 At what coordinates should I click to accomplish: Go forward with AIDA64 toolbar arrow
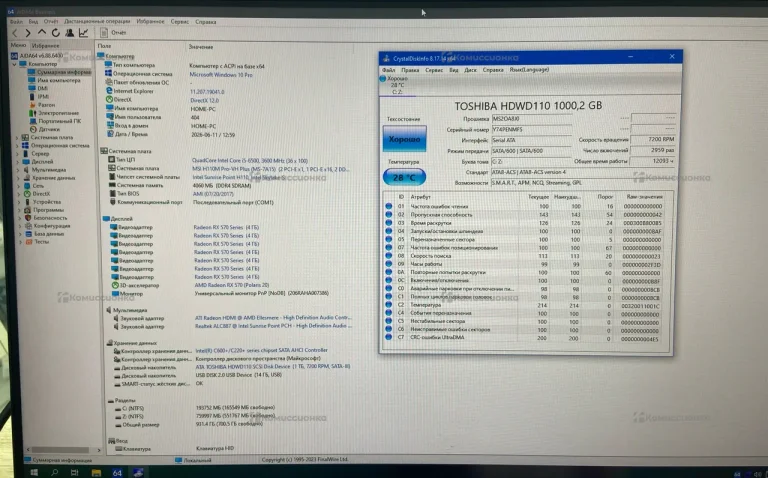point(28,33)
